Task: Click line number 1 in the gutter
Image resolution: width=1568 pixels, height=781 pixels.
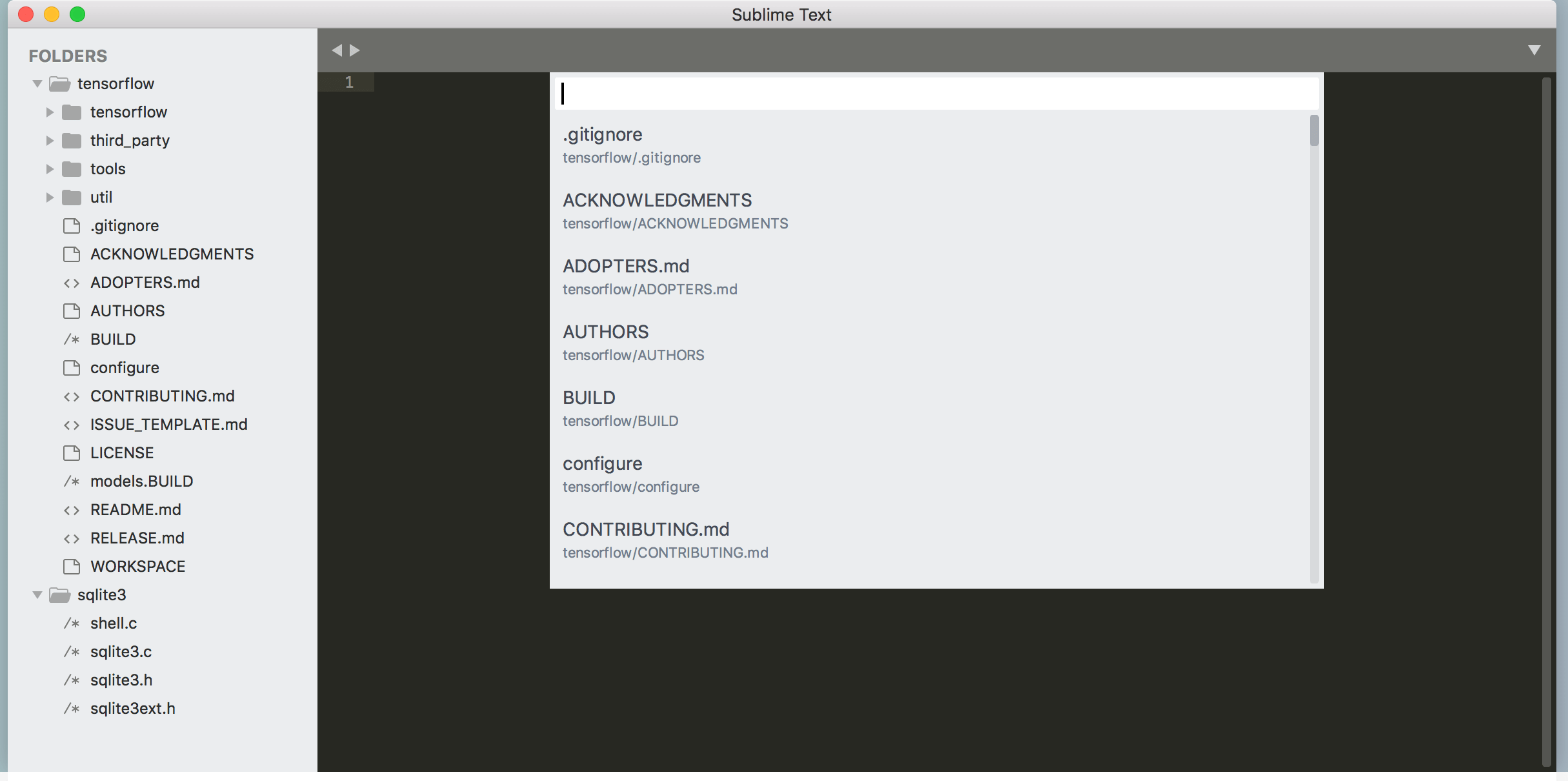Action: coord(349,82)
